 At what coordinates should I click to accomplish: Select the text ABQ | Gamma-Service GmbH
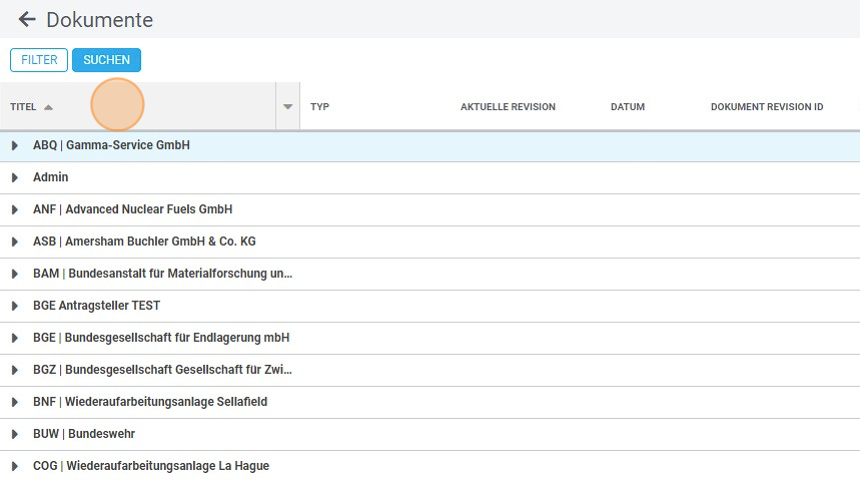coord(111,145)
